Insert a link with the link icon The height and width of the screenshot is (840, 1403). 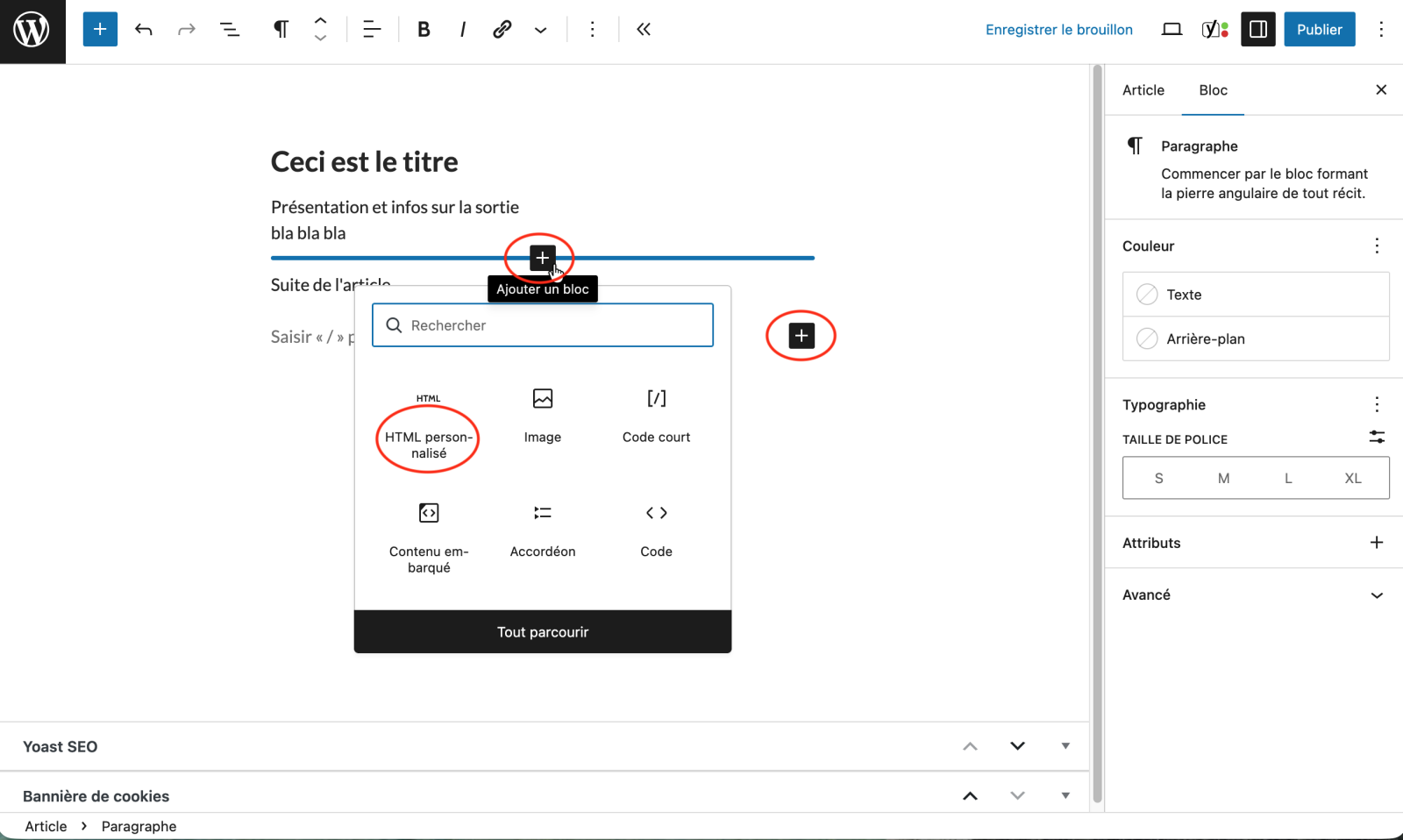click(x=502, y=30)
